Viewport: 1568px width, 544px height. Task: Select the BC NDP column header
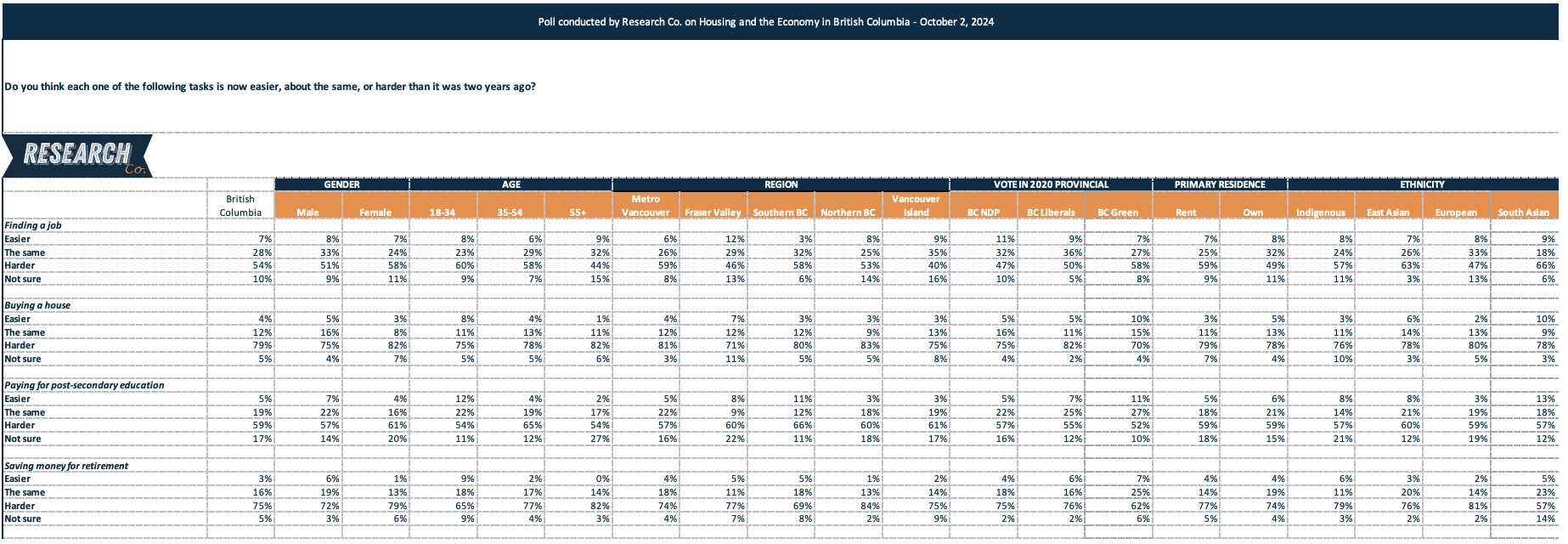984,212
